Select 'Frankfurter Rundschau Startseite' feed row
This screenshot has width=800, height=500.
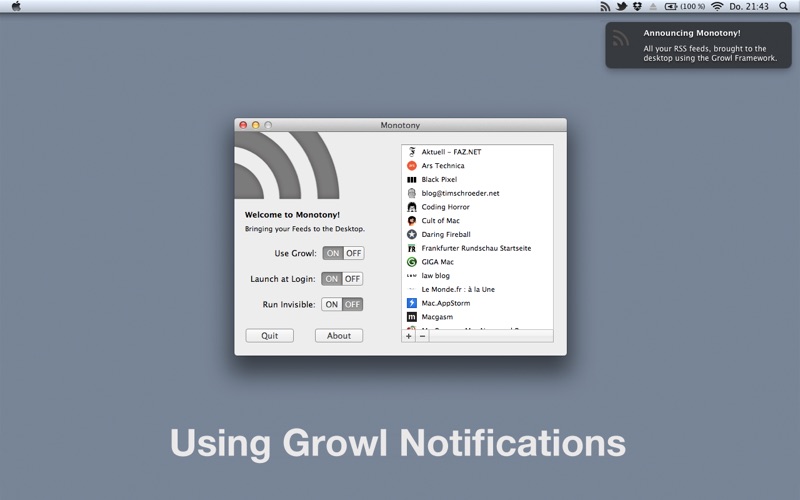point(477,248)
